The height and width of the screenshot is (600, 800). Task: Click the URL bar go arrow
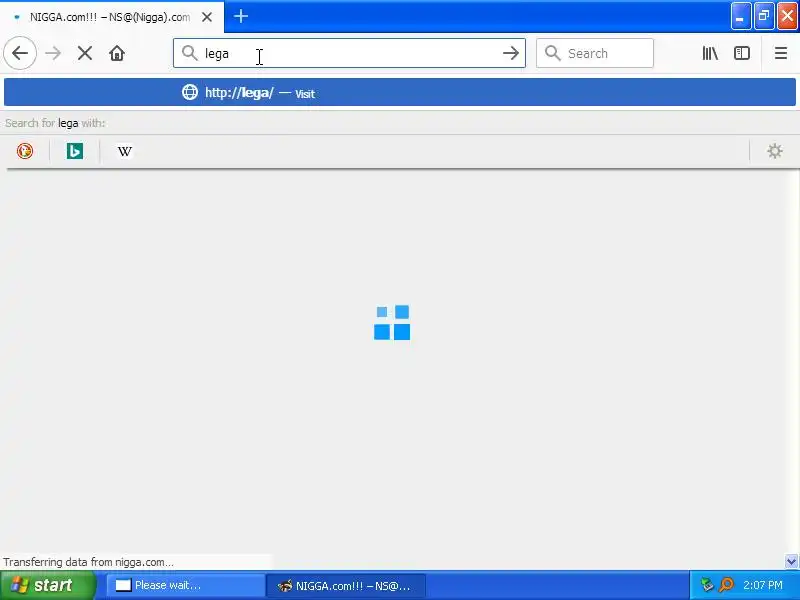click(511, 53)
